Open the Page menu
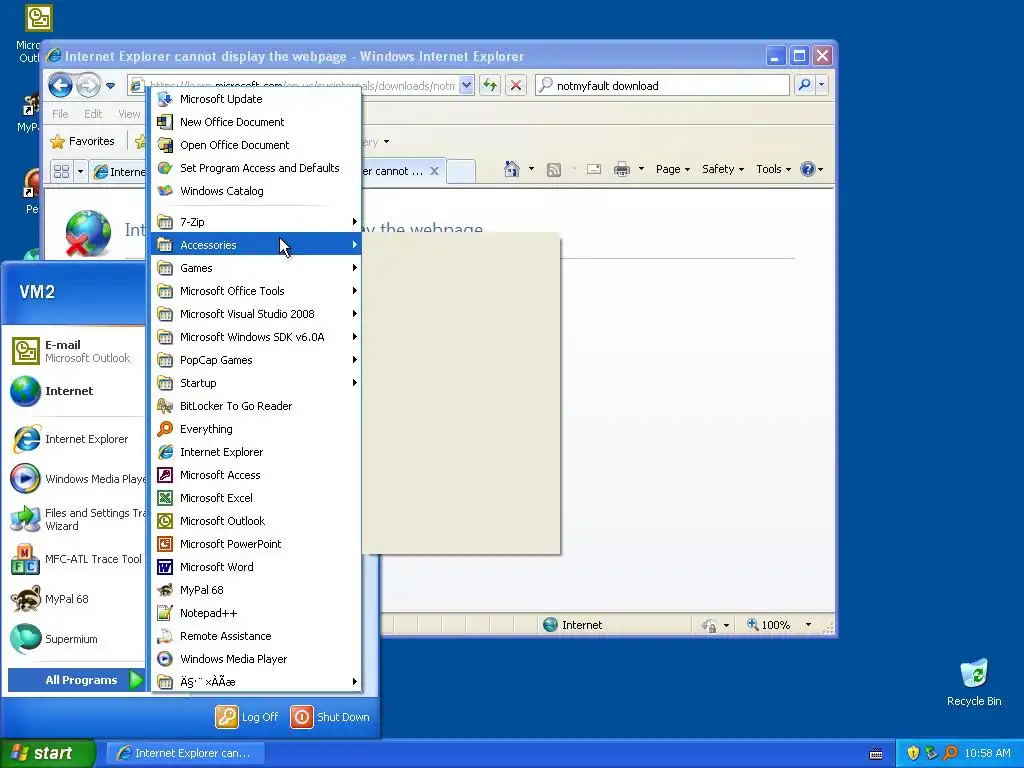Image resolution: width=1024 pixels, height=768 pixels. coord(673,169)
